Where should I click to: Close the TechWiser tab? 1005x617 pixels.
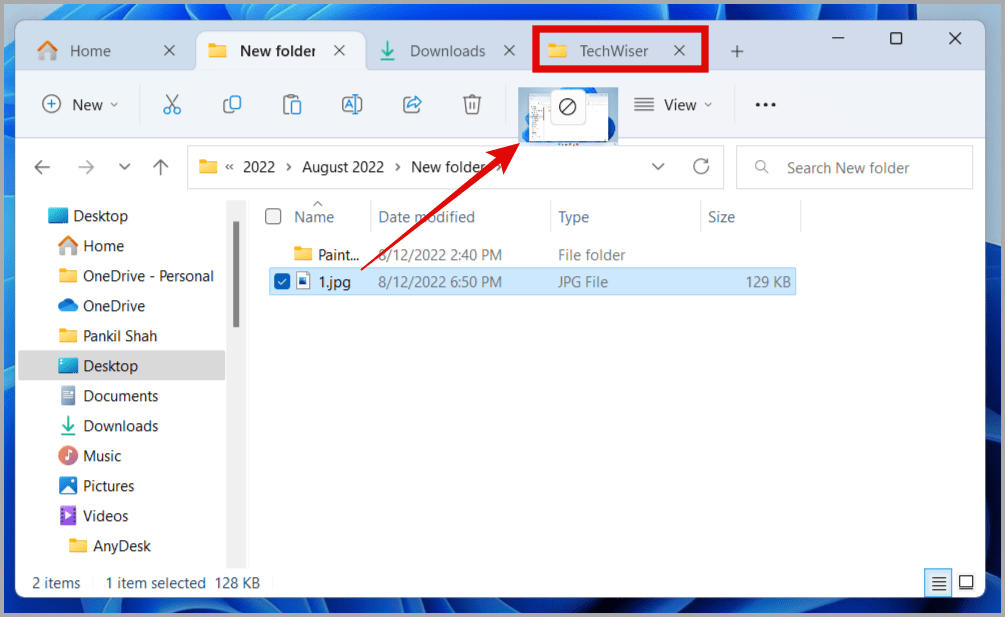[x=679, y=51]
